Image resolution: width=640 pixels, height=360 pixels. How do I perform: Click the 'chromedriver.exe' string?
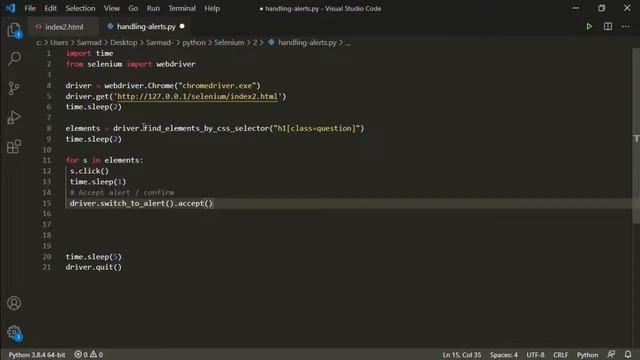pyautogui.click(x=217, y=86)
